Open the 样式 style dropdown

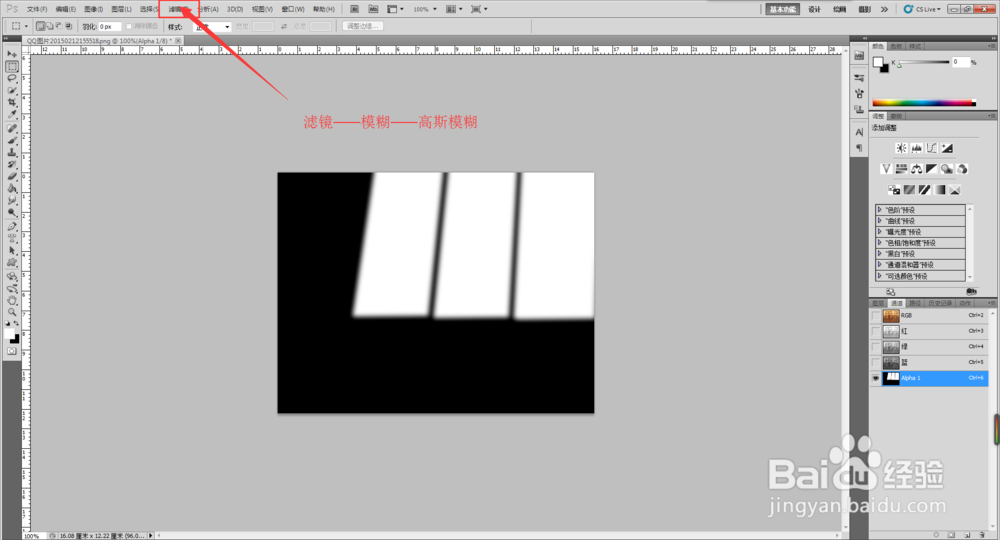pyautogui.click(x=212, y=27)
